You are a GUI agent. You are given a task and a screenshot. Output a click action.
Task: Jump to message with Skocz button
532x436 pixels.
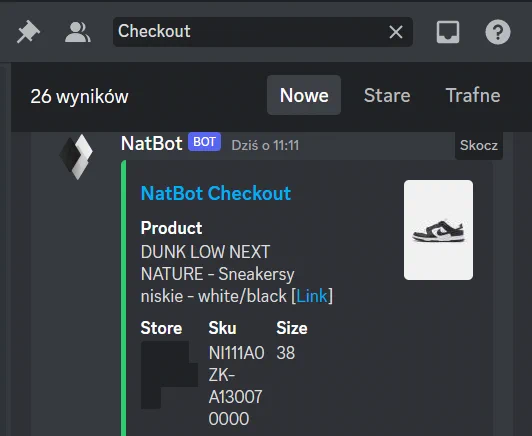click(479, 145)
